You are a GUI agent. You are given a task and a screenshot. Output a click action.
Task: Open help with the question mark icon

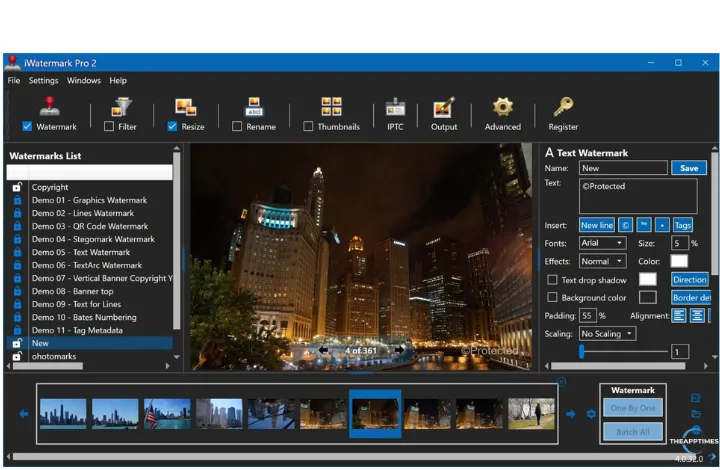(713, 457)
